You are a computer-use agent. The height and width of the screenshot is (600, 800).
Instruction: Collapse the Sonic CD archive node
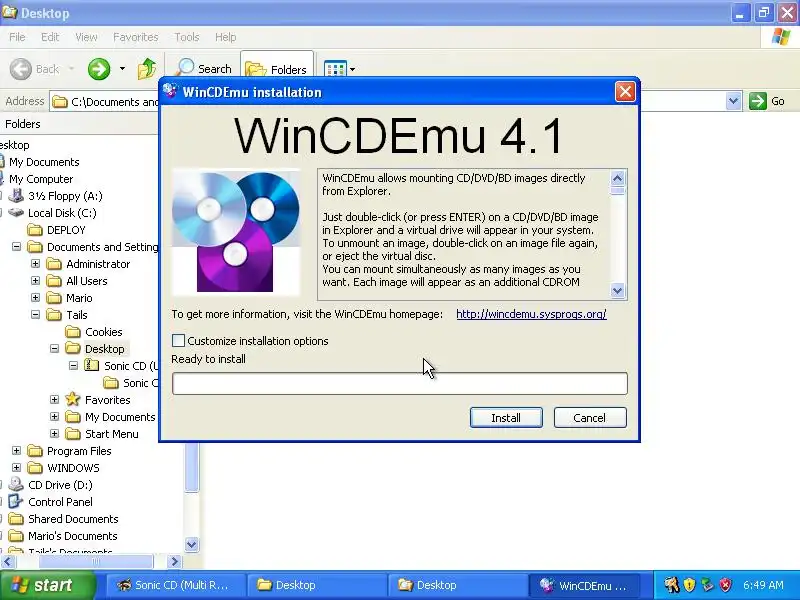pyautogui.click(x=73, y=366)
